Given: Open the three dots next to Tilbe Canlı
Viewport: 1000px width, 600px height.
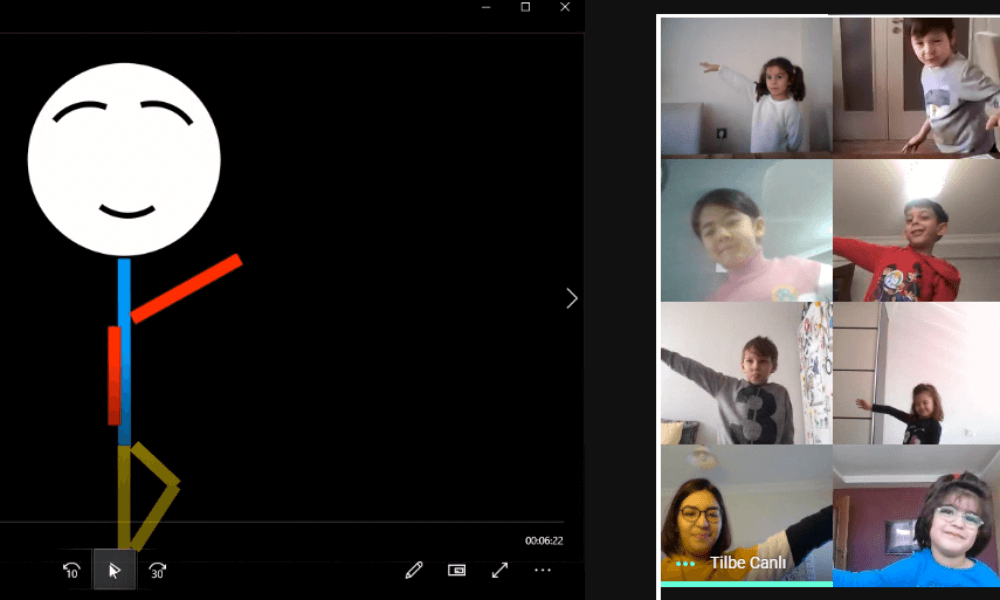Looking at the screenshot, I should click(685, 564).
